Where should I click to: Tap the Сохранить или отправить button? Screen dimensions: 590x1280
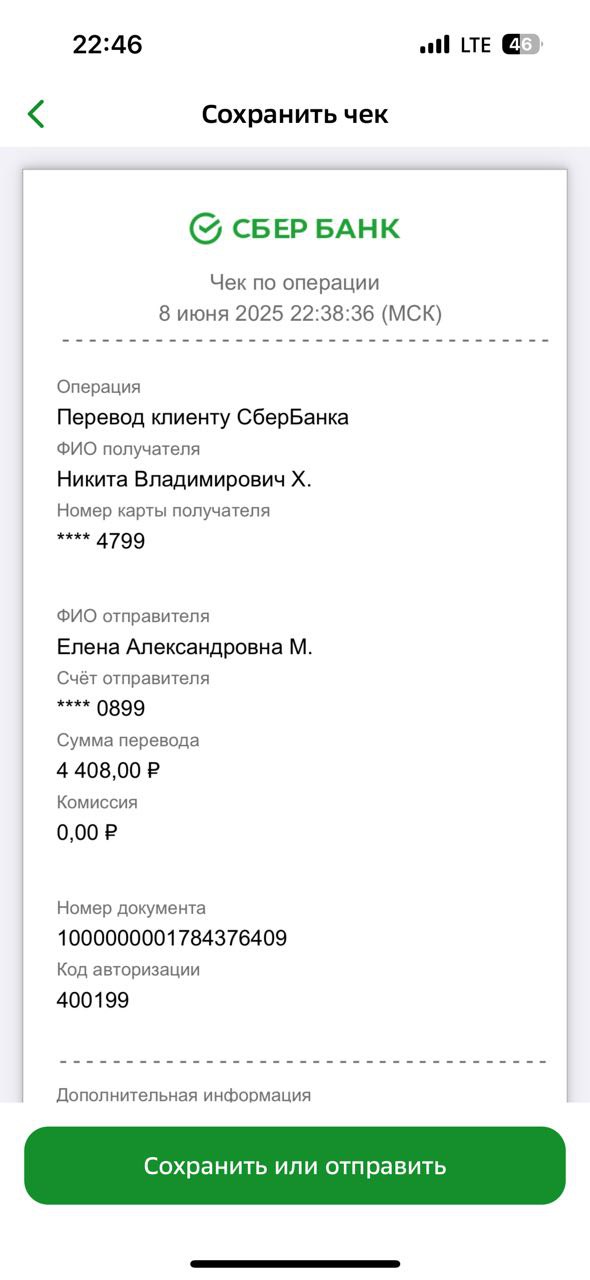[295, 1165]
